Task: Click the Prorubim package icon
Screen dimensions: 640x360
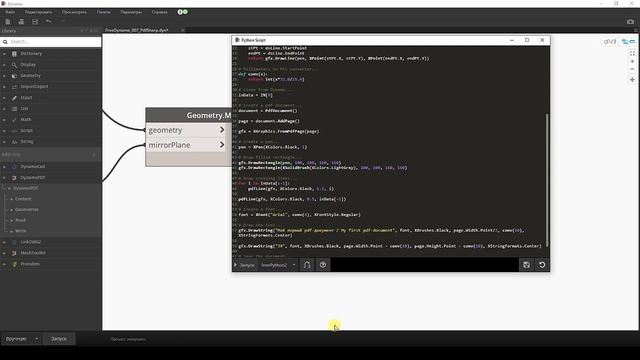Action: point(14,264)
